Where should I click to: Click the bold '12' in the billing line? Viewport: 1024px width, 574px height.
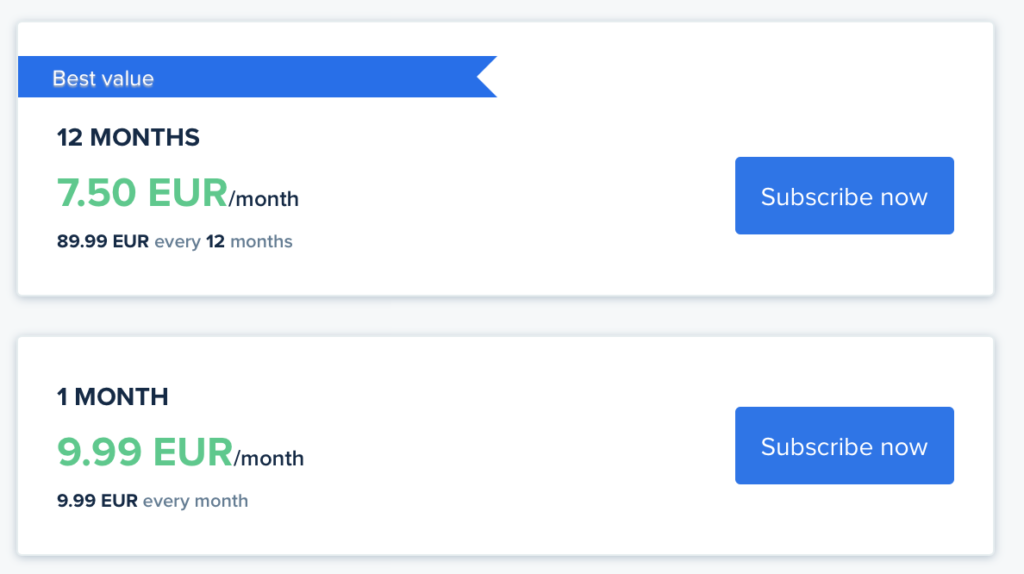click(x=215, y=242)
